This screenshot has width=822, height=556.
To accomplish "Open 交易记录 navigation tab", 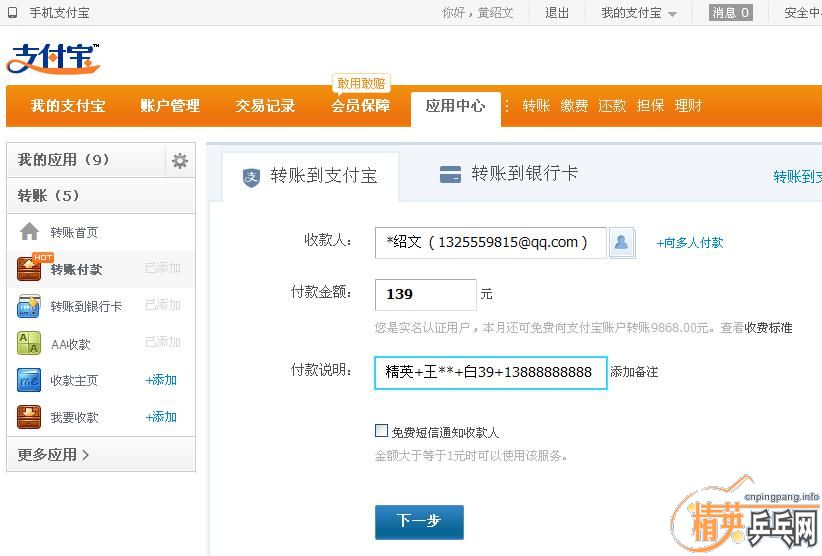I will [265, 106].
